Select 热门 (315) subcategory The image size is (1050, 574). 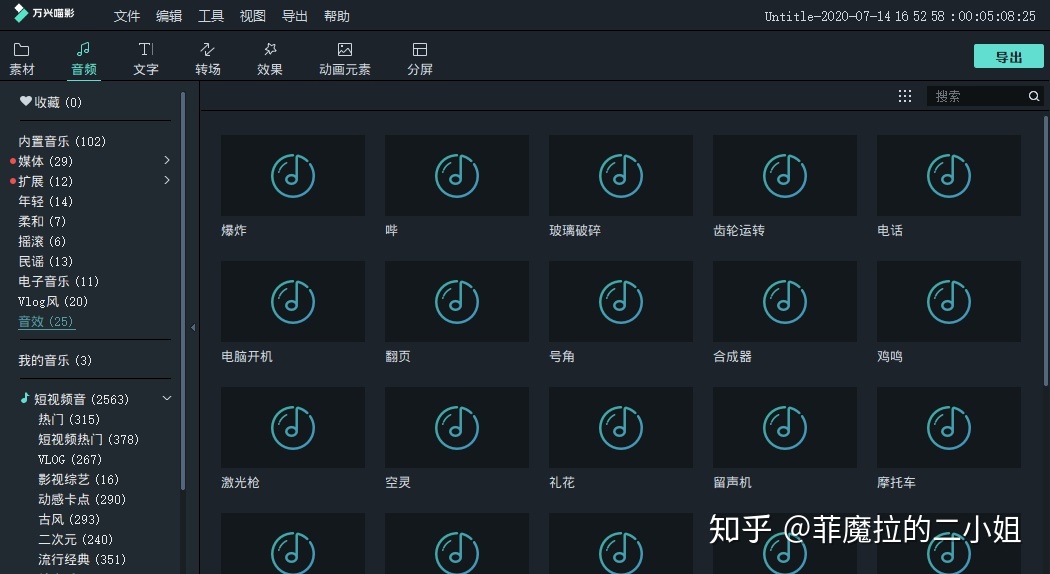(69, 419)
